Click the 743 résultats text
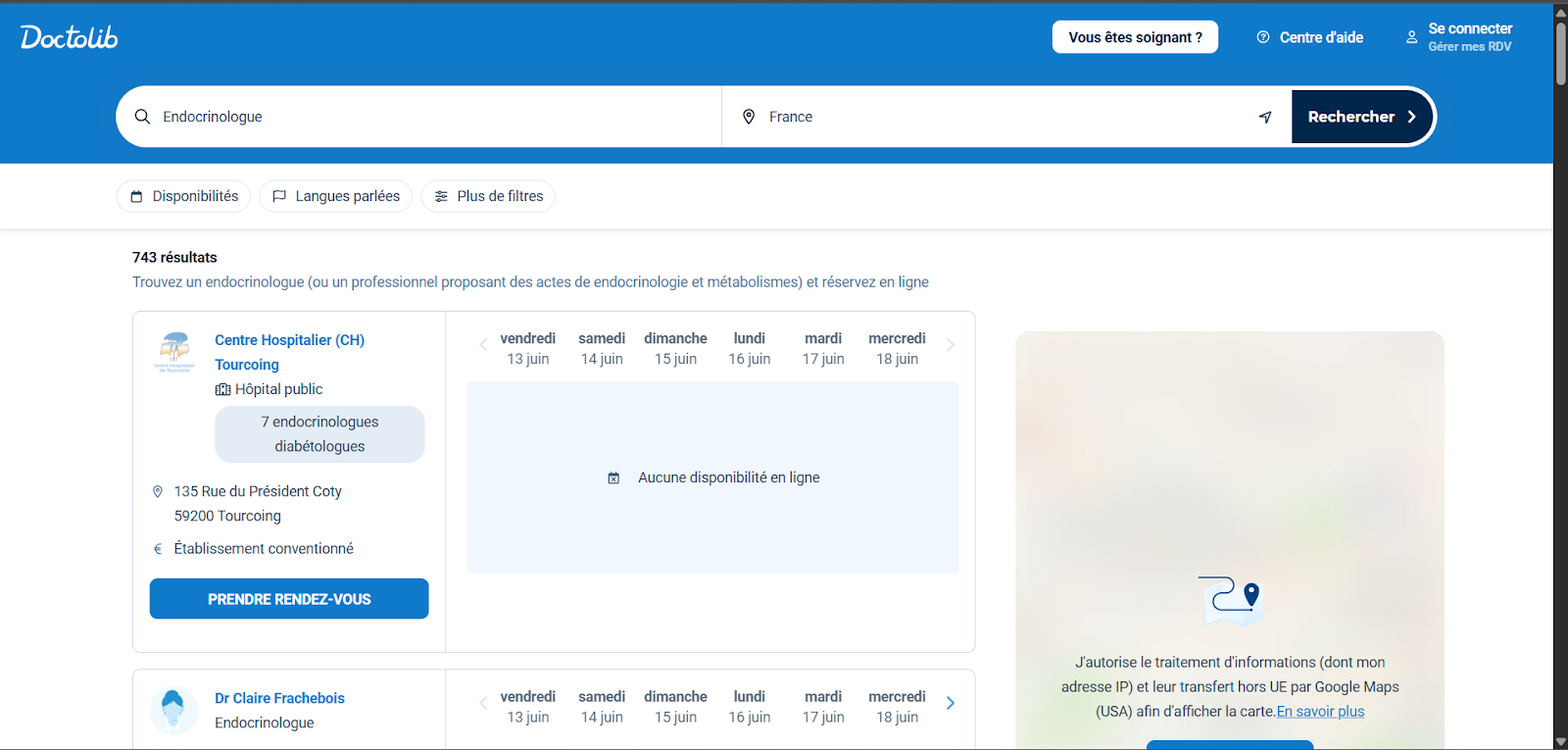Image resolution: width=1568 pixels, height=750 pixels. pos(174,257)
